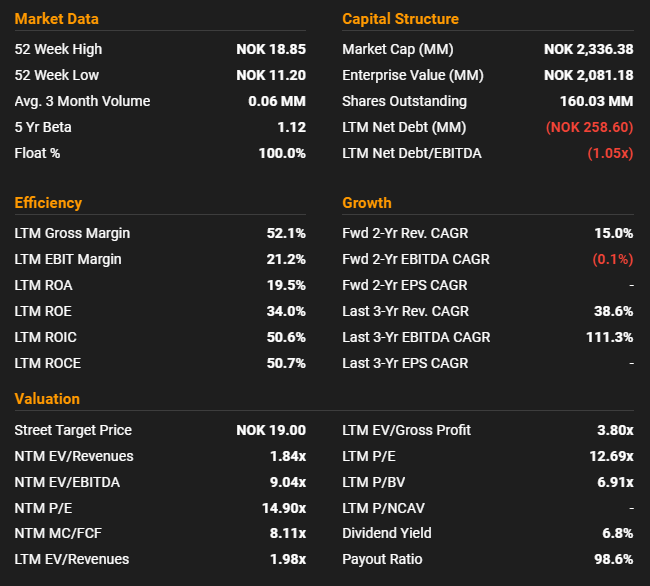Select the LTM Gross Margin label

pyautogui.click(x=72, y=233)
